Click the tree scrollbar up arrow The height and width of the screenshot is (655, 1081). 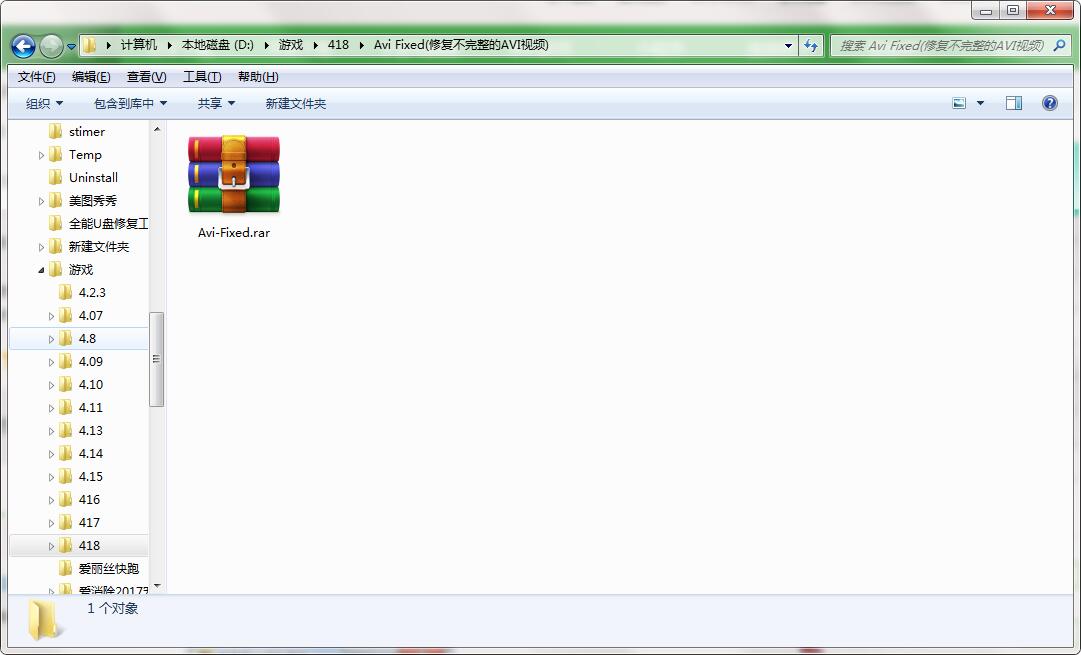coord(156,129)
